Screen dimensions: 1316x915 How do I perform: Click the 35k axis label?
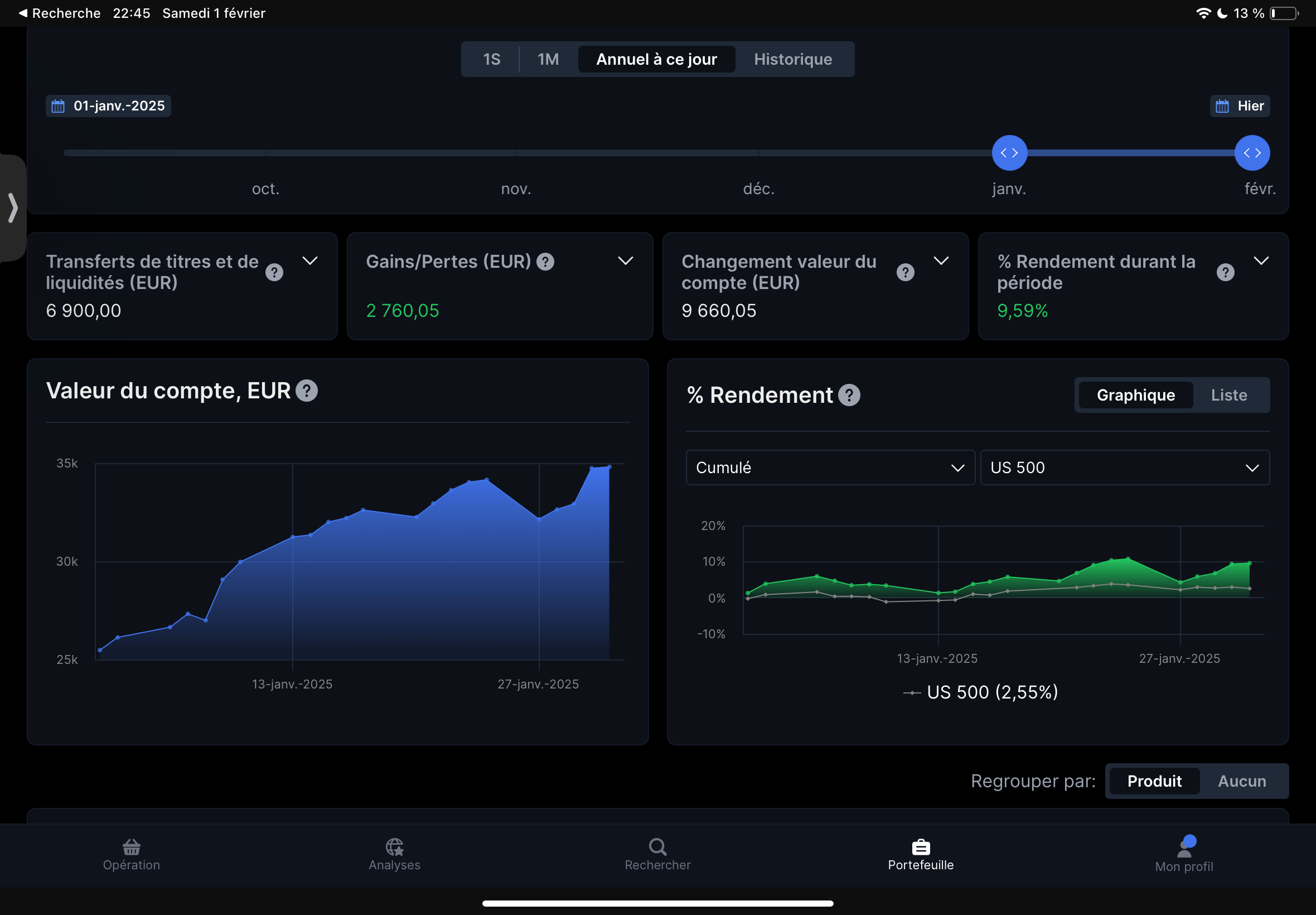pyautogui.click(x=67, y=463)
